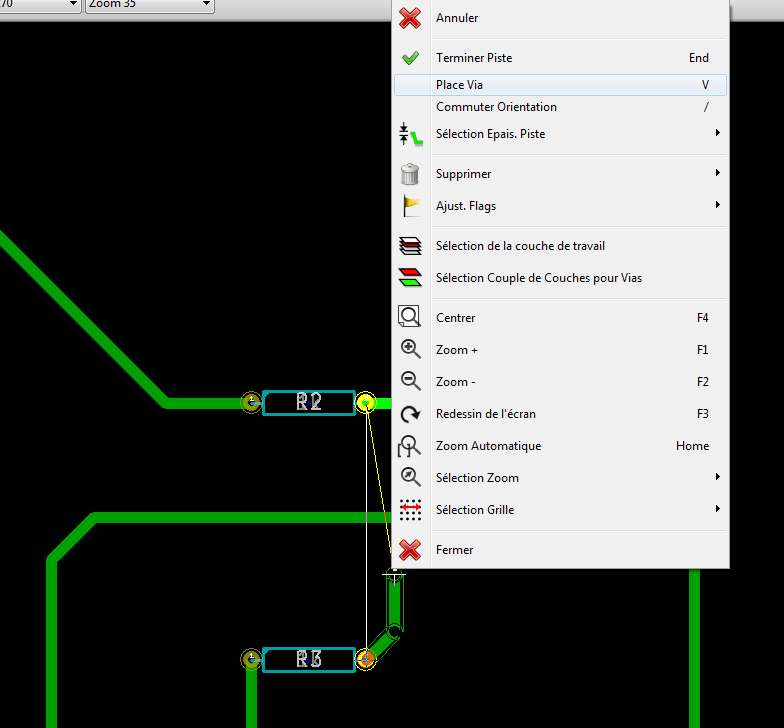Click the R2 resistor footprint label
Image resolution: width=784 pixels, height=728 pixels.
[x=308, y=402]
